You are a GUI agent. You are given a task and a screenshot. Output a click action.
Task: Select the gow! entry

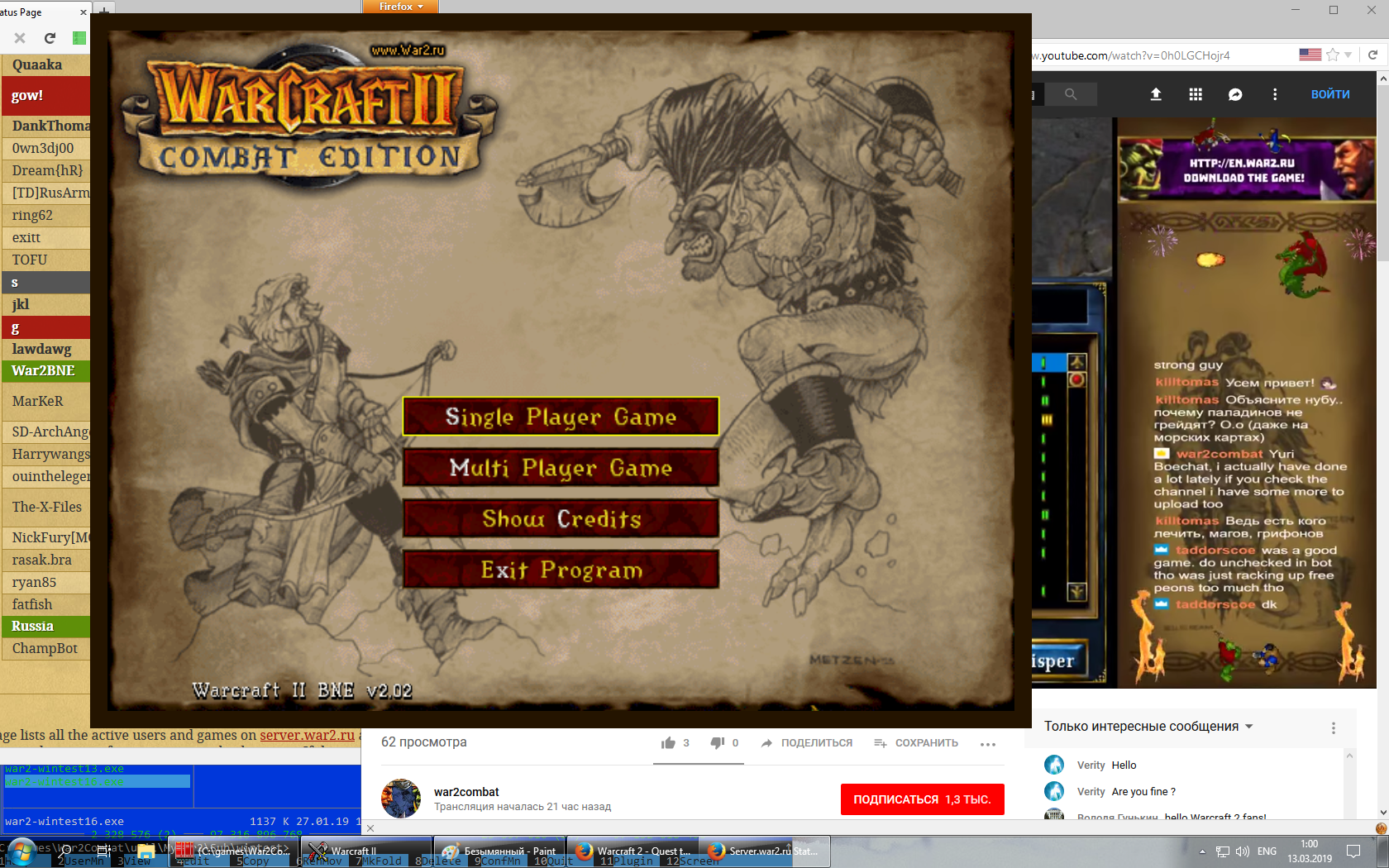click(45, 95)
